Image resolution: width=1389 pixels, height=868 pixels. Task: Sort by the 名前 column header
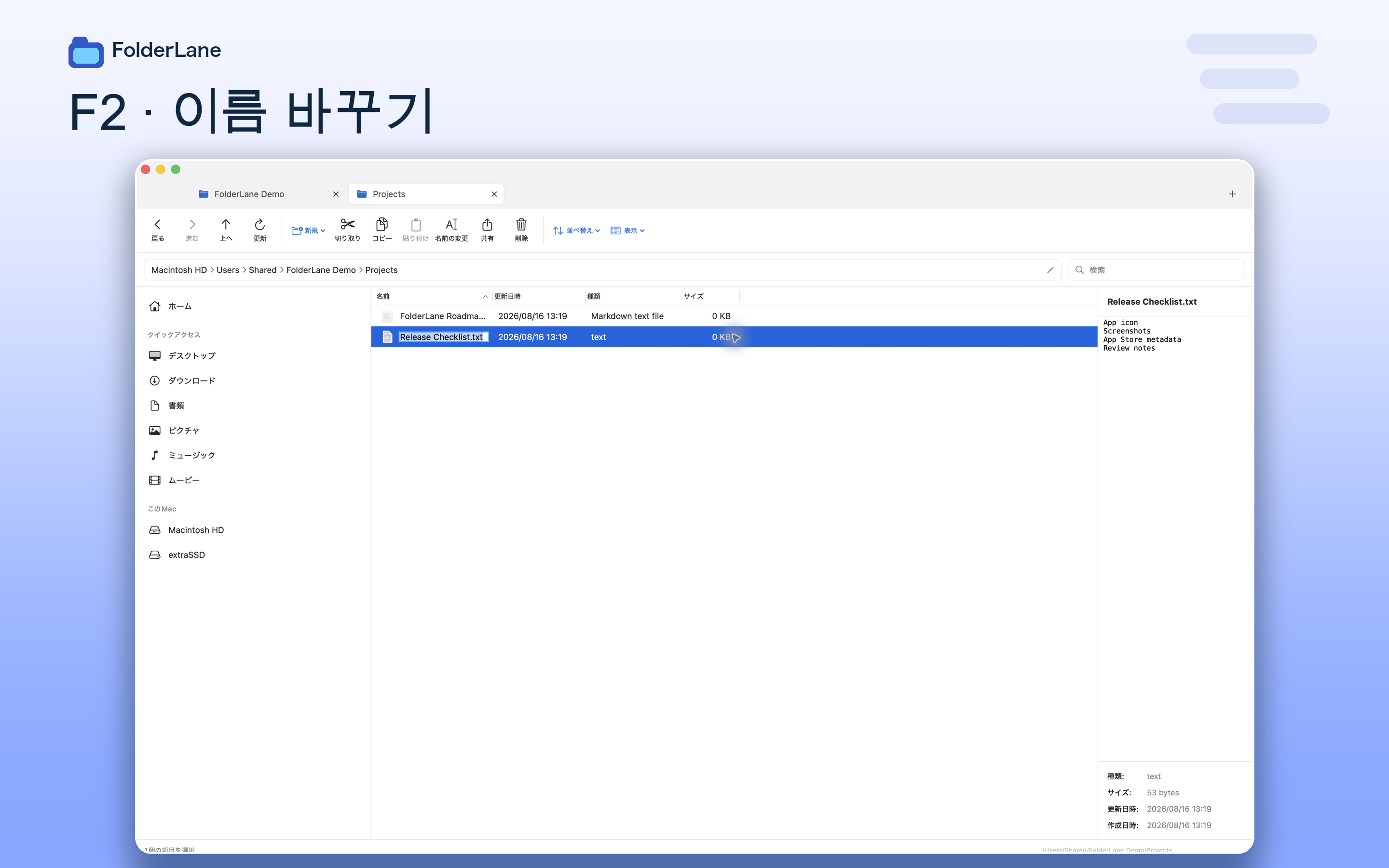click(x=432, y=296)
